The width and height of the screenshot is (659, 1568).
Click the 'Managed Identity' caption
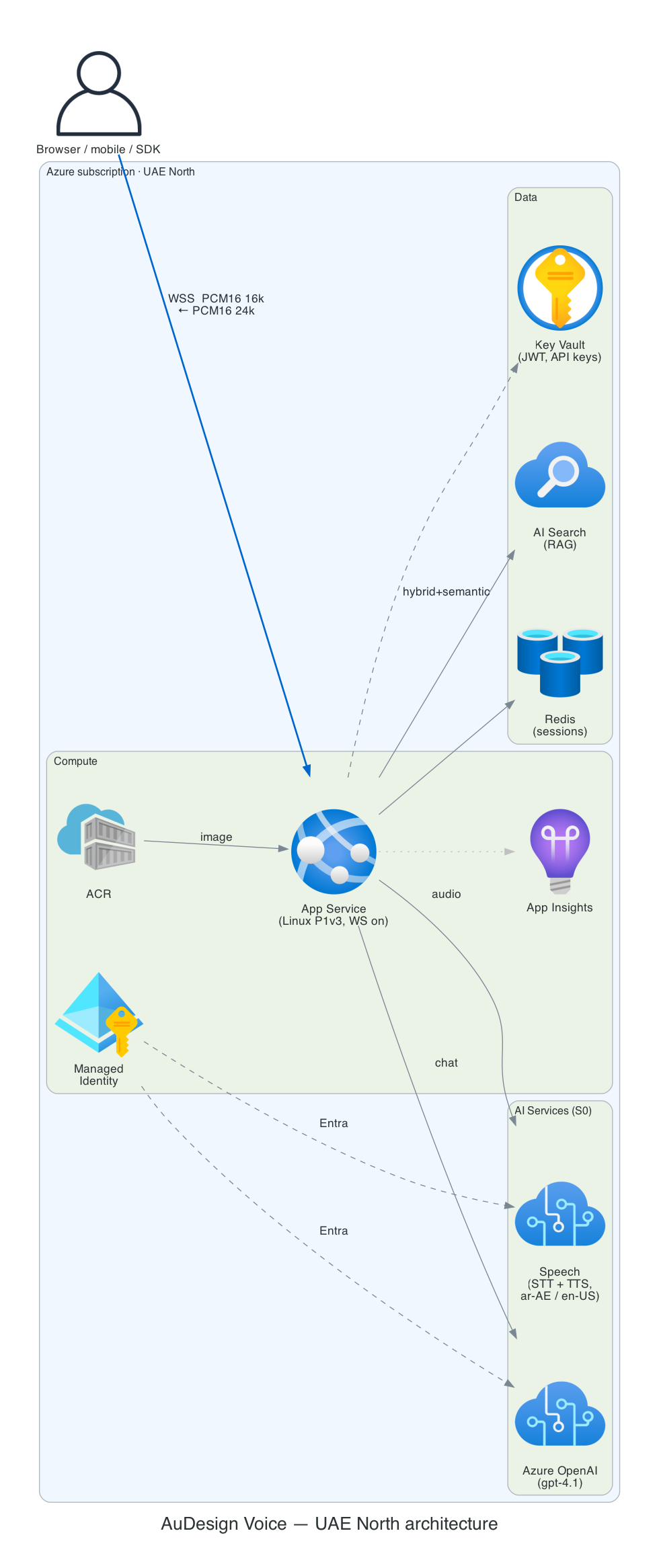99,1075
